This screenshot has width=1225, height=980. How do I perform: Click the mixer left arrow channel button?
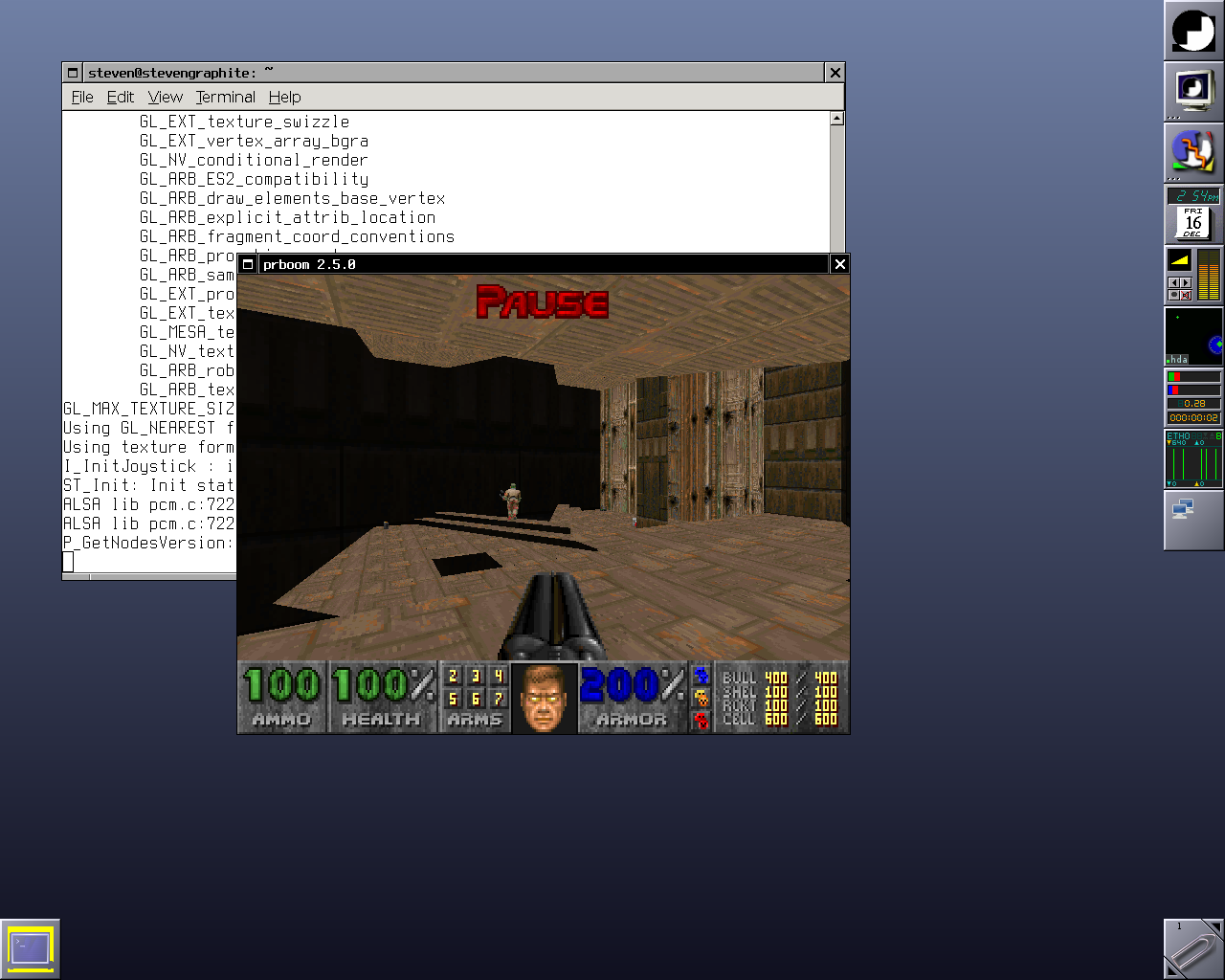pyautogui.click(x=1174, y=283)
